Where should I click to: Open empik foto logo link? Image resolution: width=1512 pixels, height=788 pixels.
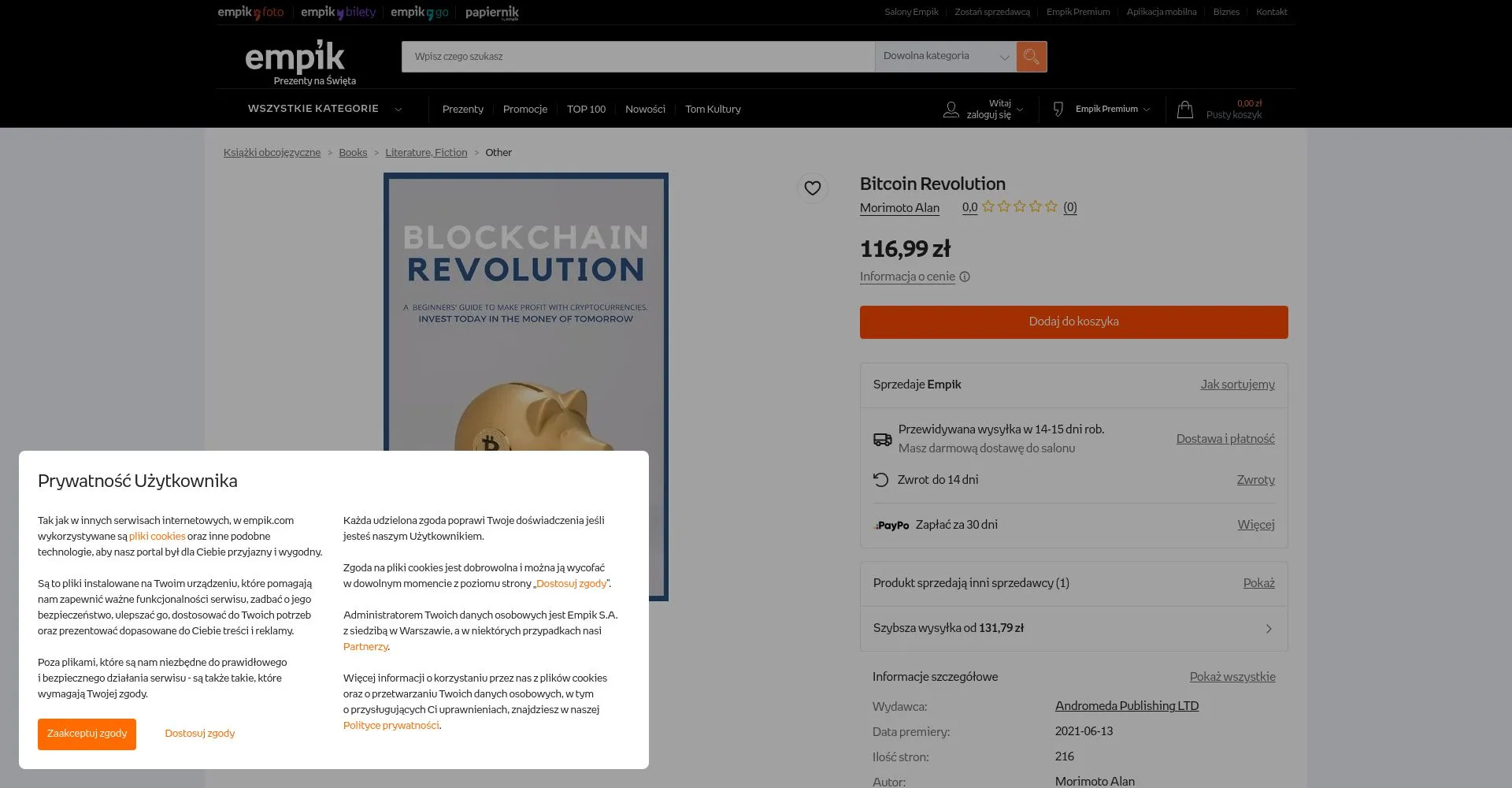pyautogui.click(x=250, y=12)
